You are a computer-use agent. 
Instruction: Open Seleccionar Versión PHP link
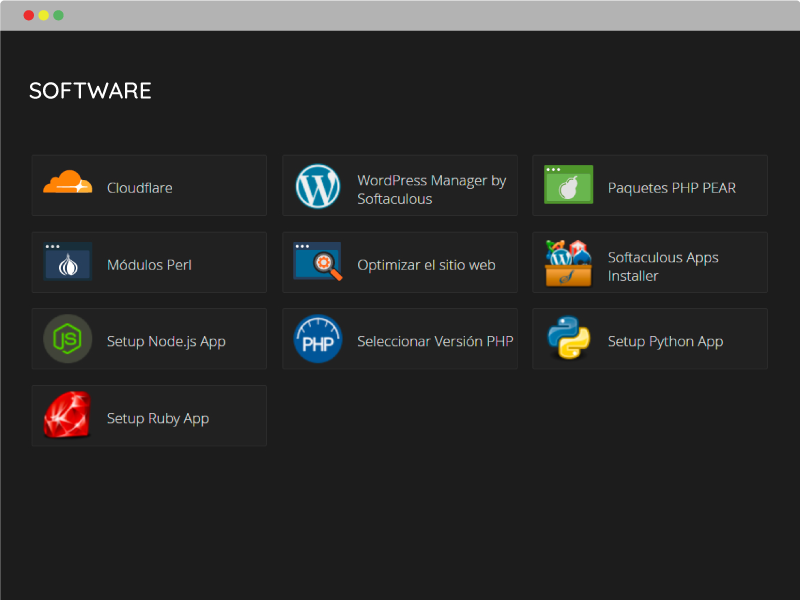coord(435,341)
